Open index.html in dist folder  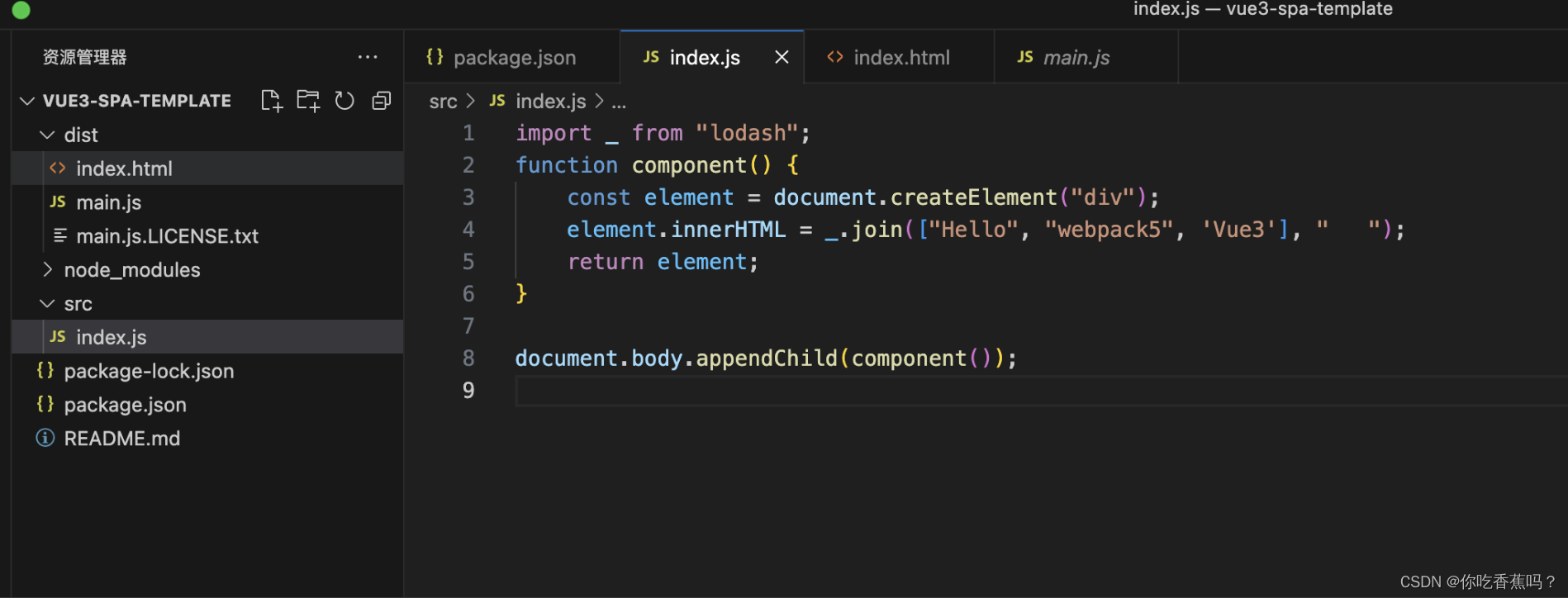(207, 168)
